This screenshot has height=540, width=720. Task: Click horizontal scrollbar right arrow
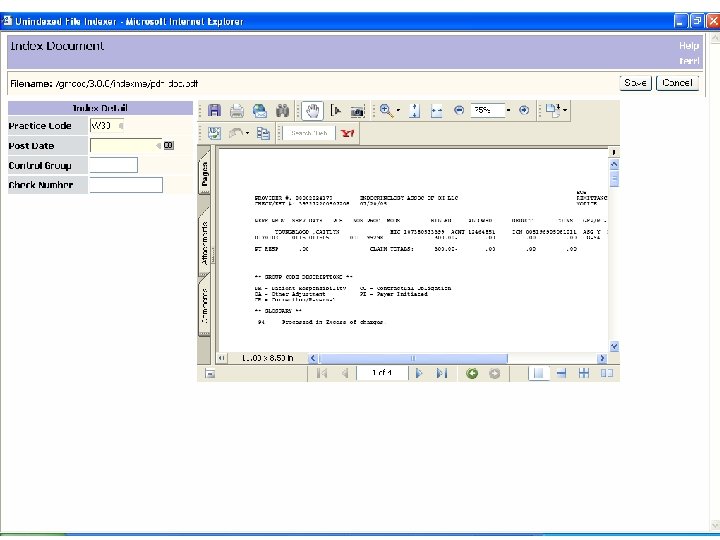[602, 358]
